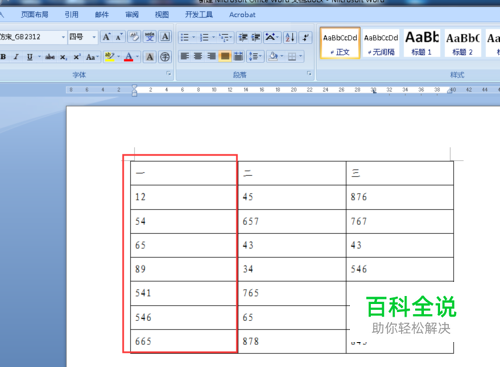
Task: Toggle italic formatting
Action: (x=16, y=57)
